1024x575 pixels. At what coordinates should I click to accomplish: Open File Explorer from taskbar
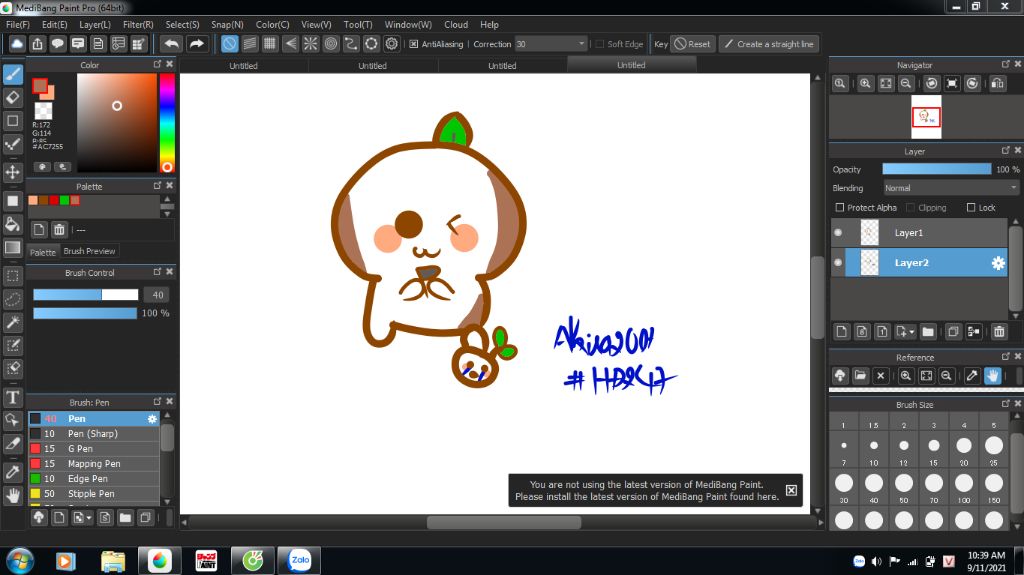pos(113,561)
